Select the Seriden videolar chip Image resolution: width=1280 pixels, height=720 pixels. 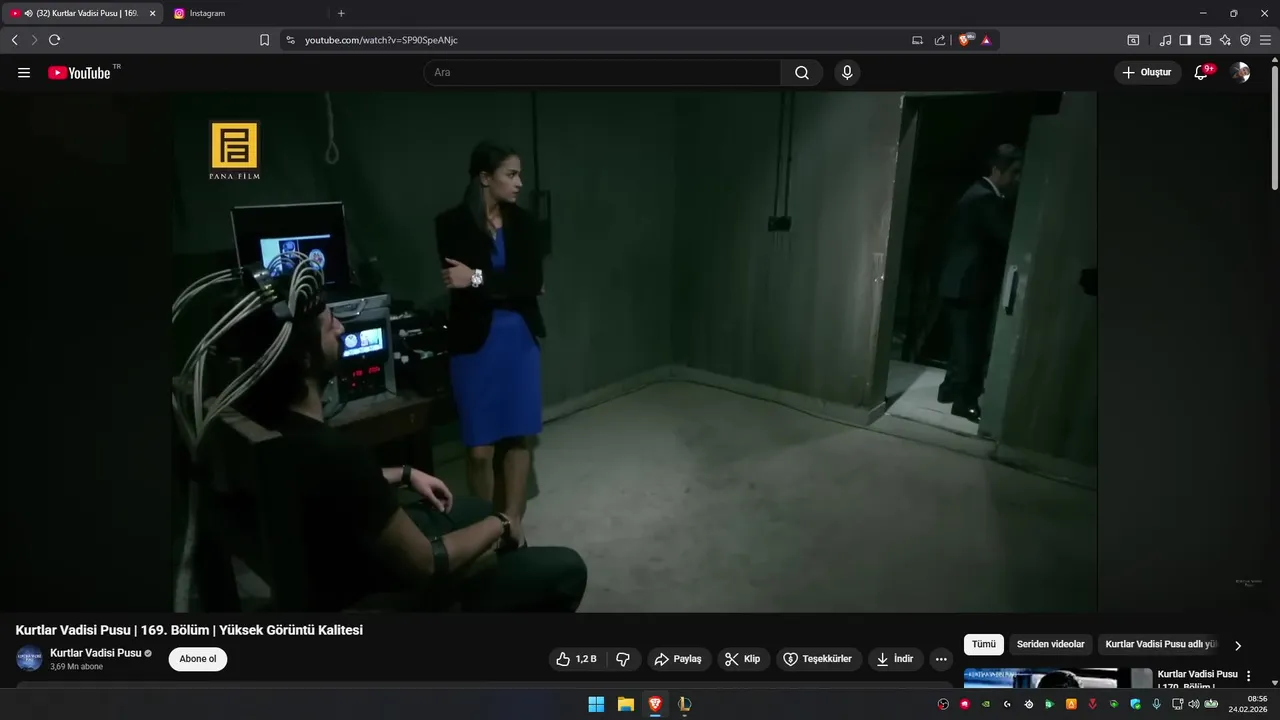[x=1050, y=645]
